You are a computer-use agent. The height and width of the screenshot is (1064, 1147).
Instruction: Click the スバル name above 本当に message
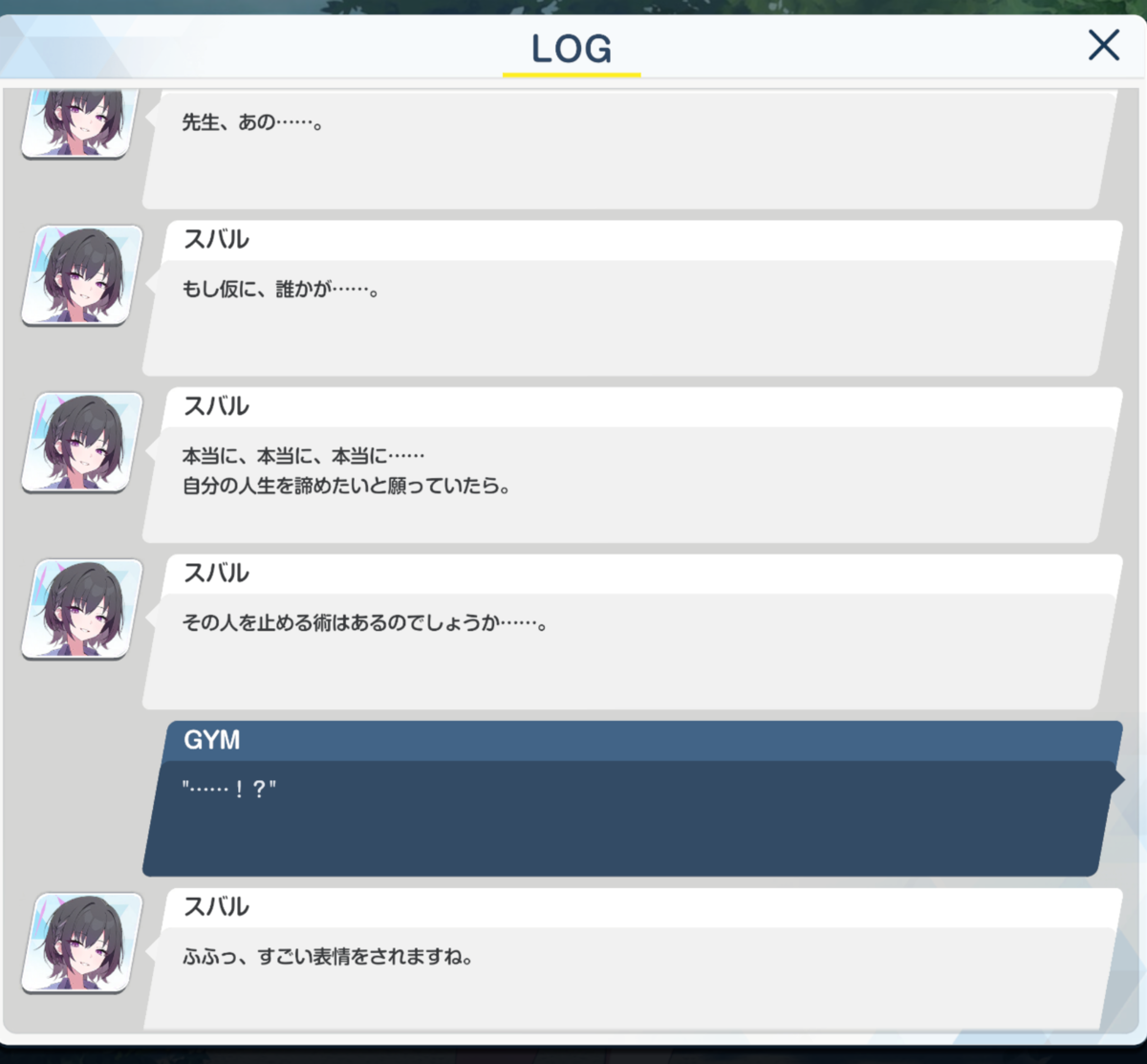coord(216,406)
